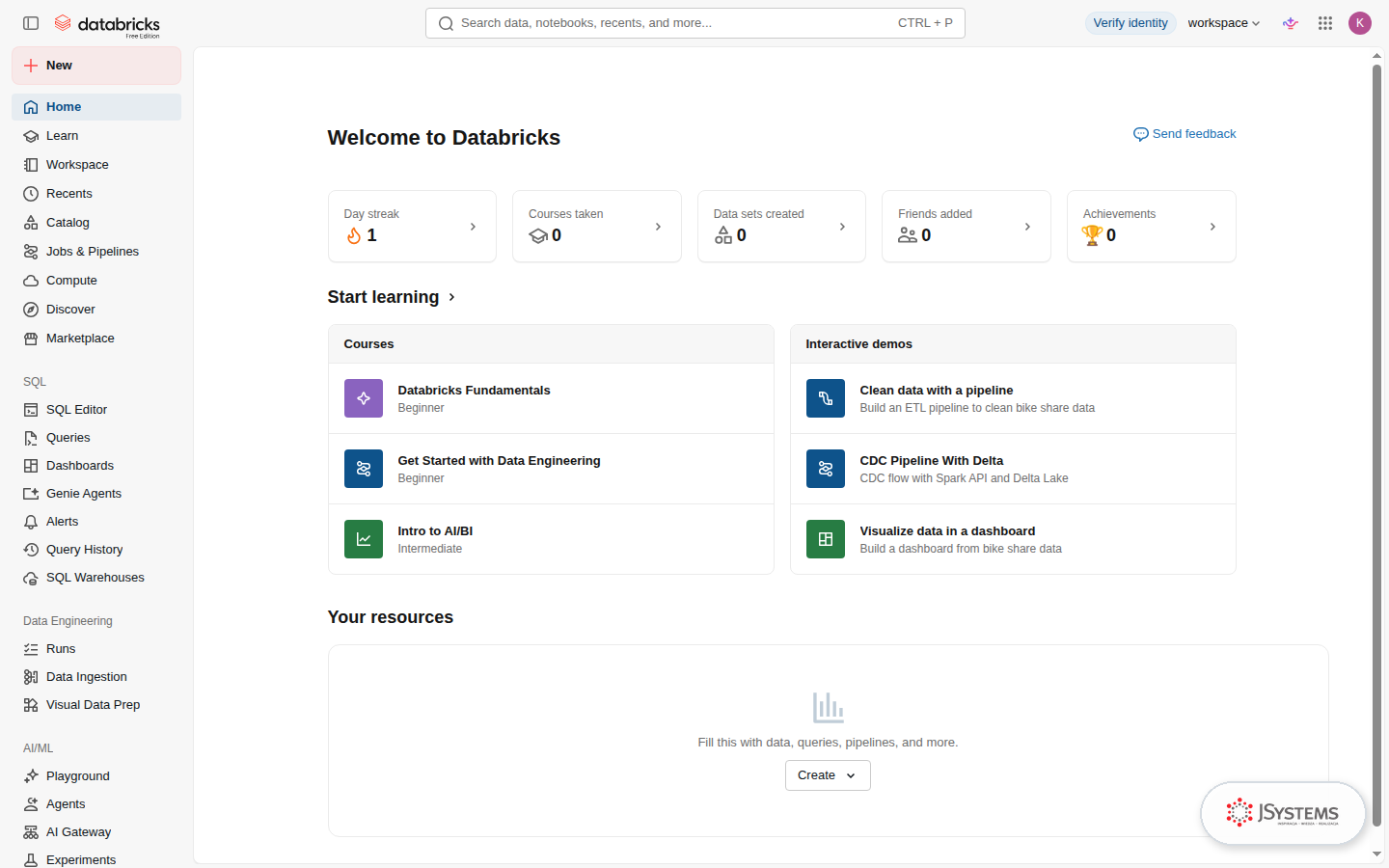The image size is (1389, 868).
Task: Open the user avatar K menu
Action: (1360, 23)
